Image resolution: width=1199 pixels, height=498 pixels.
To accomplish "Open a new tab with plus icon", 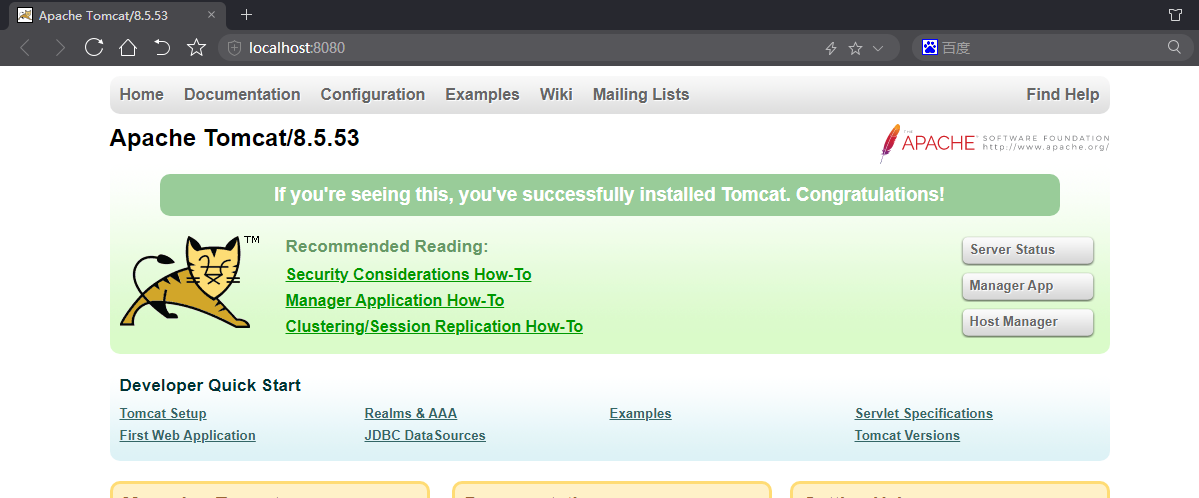I will tap(246, 15).
